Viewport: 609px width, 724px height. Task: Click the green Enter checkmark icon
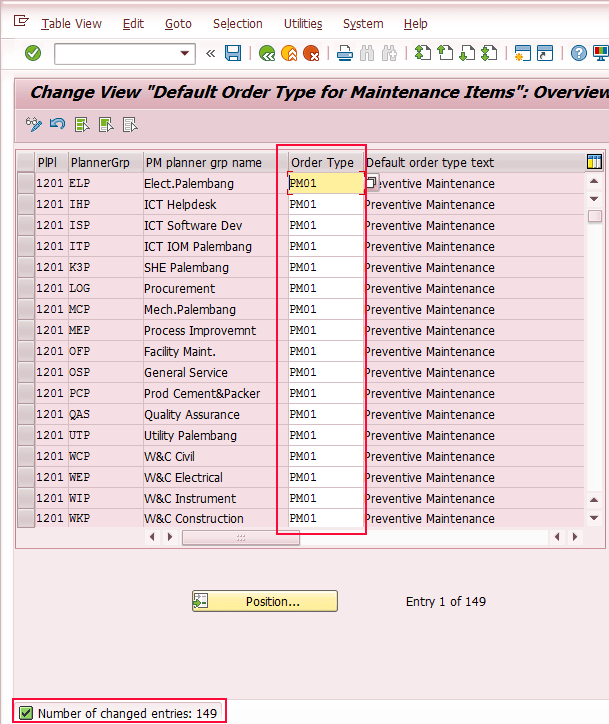click(33, 53)
